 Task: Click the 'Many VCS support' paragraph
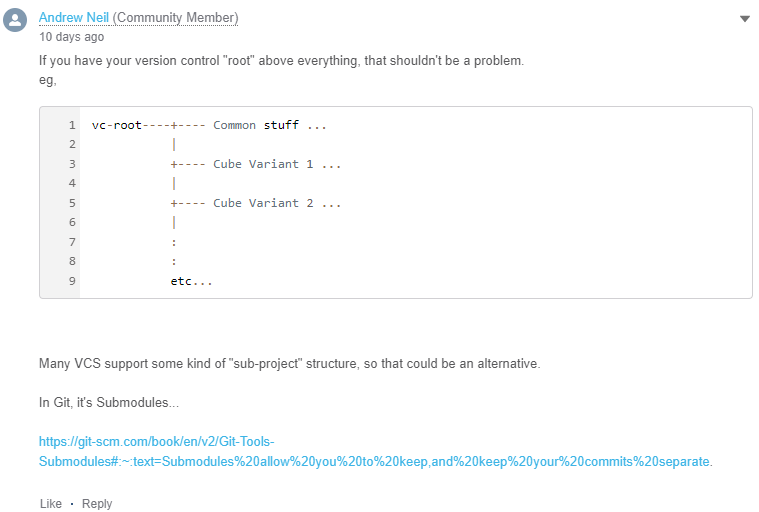point(289,363)
